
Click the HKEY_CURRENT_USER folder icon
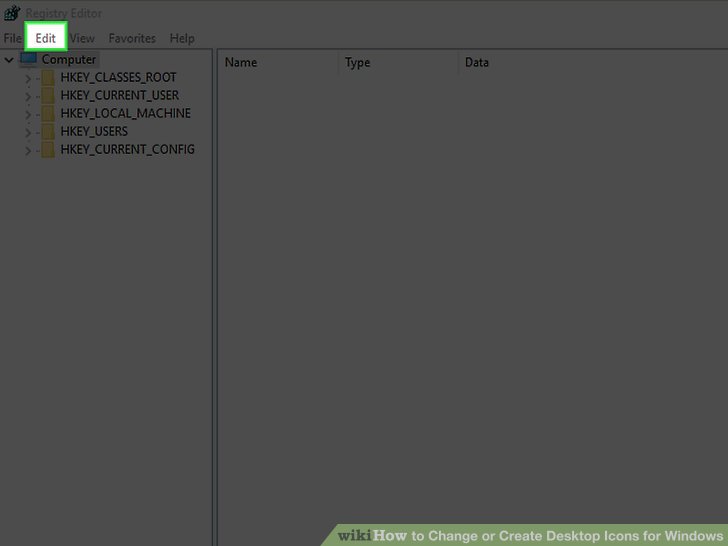[x=48, y=96]
